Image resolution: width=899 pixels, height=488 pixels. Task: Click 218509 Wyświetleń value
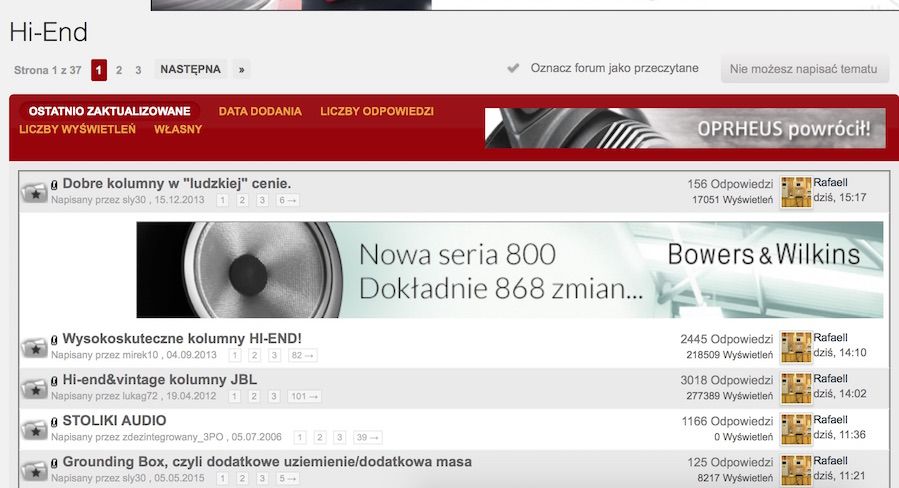click(729, 355)
